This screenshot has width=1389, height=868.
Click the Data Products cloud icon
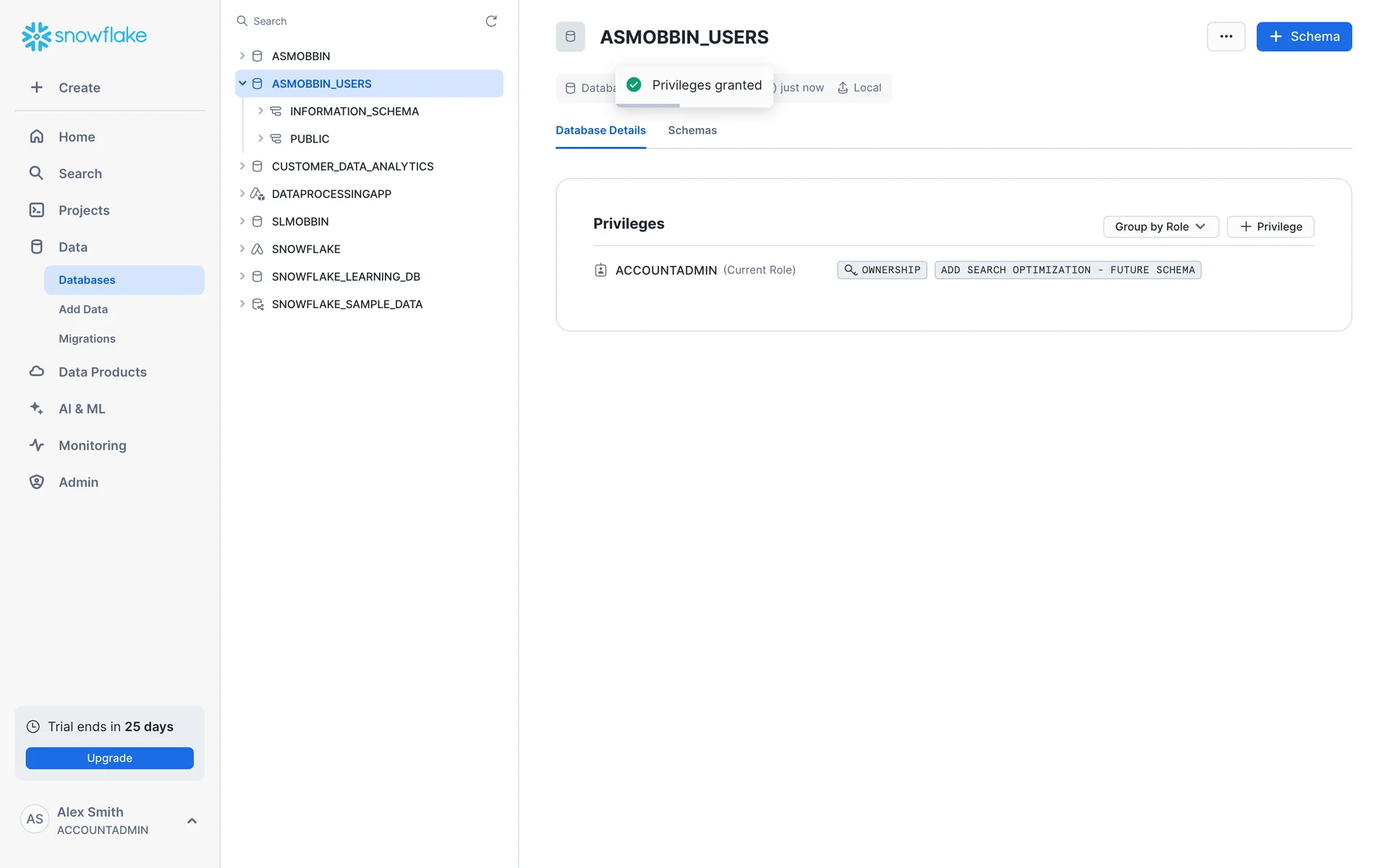pos(37,372)
